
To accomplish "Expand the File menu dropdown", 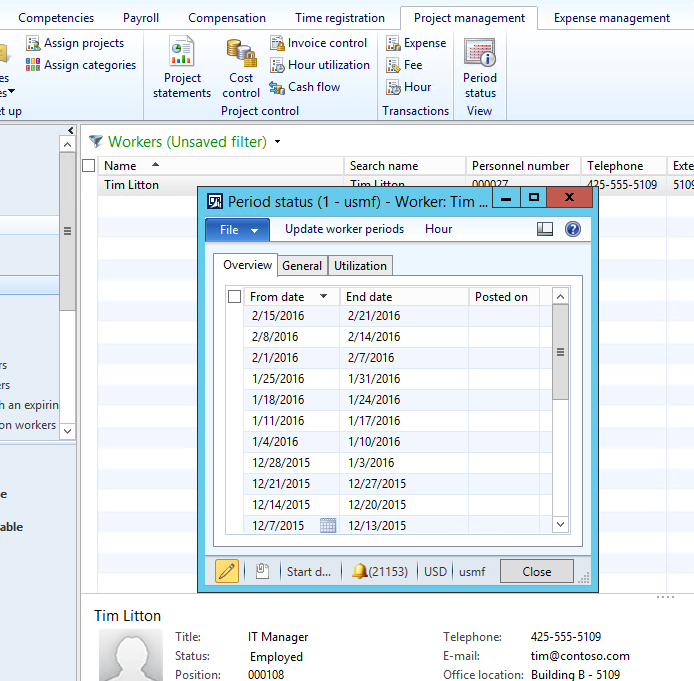I will tap(238, 229).
